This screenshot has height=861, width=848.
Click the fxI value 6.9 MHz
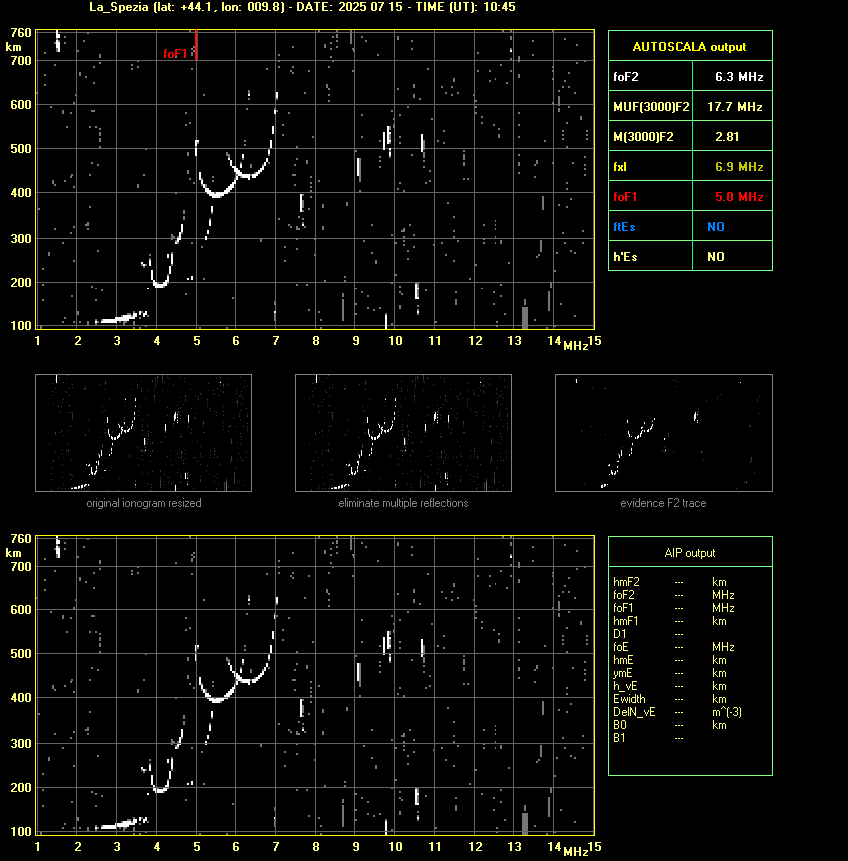pos(739,167)
